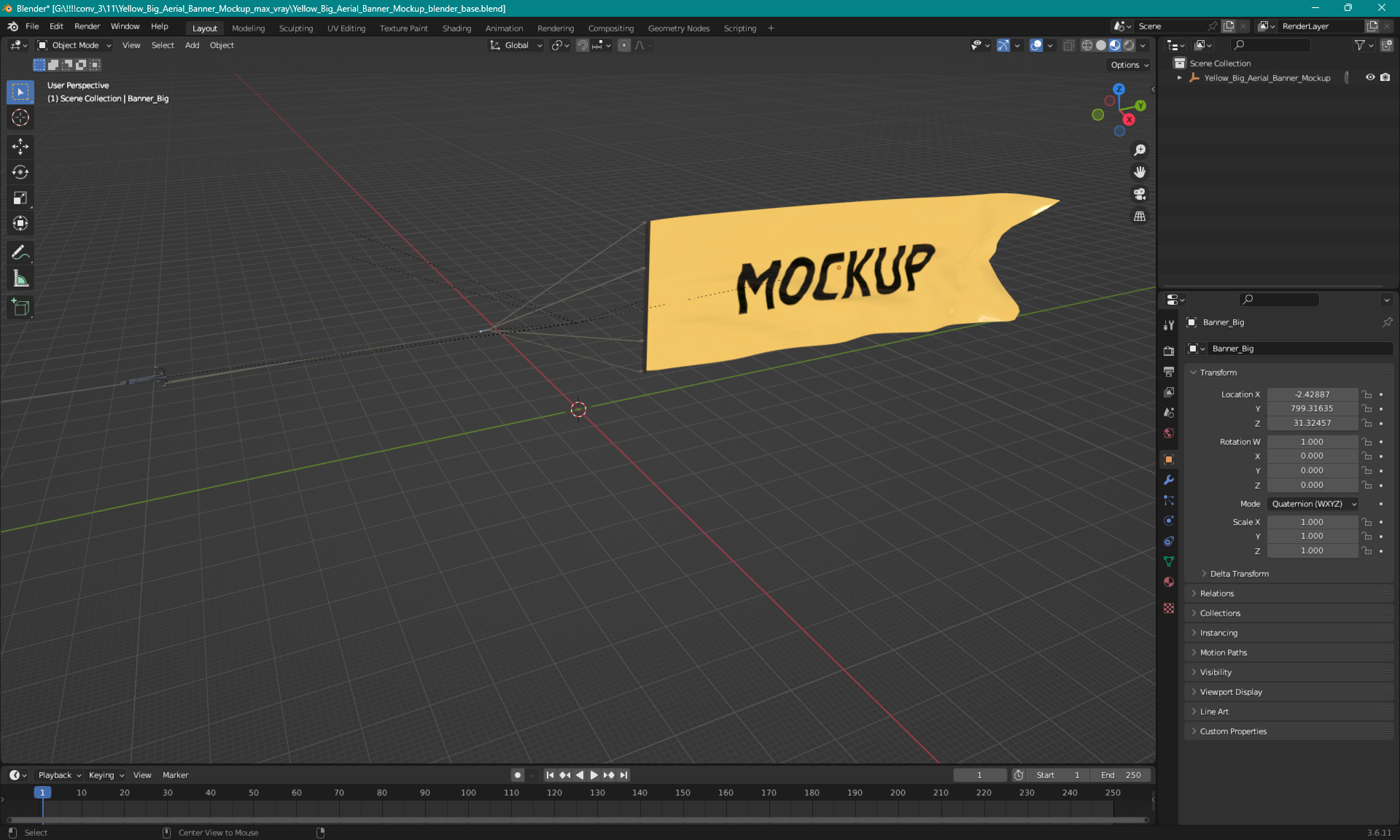1400x840 pixels.
Task: Click the Viewport Shading solid mode icon
Action: click(x=1099, y=45)
